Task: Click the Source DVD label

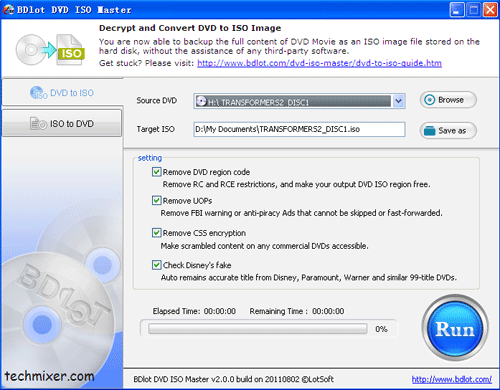Action: [x=157, y=100]
